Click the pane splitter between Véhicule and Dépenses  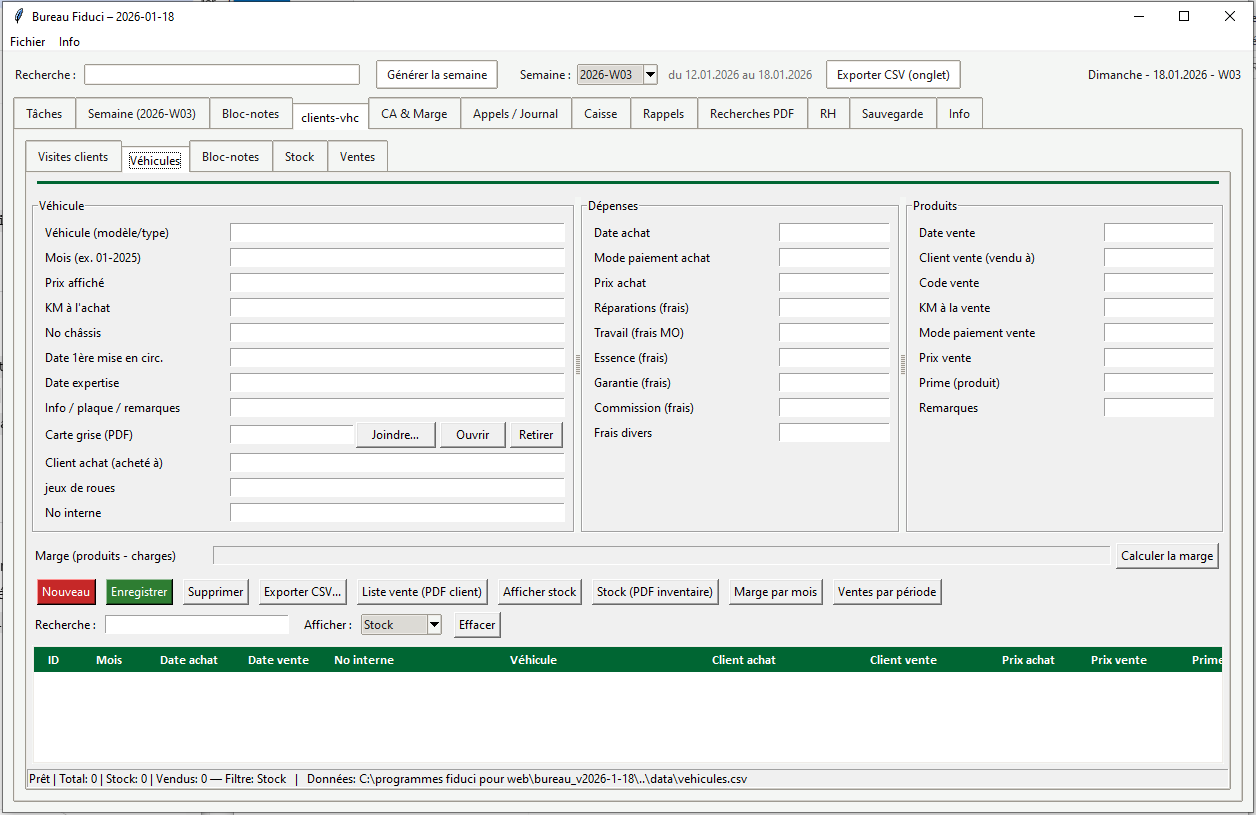pyautogui.click(x=578, y=363)
